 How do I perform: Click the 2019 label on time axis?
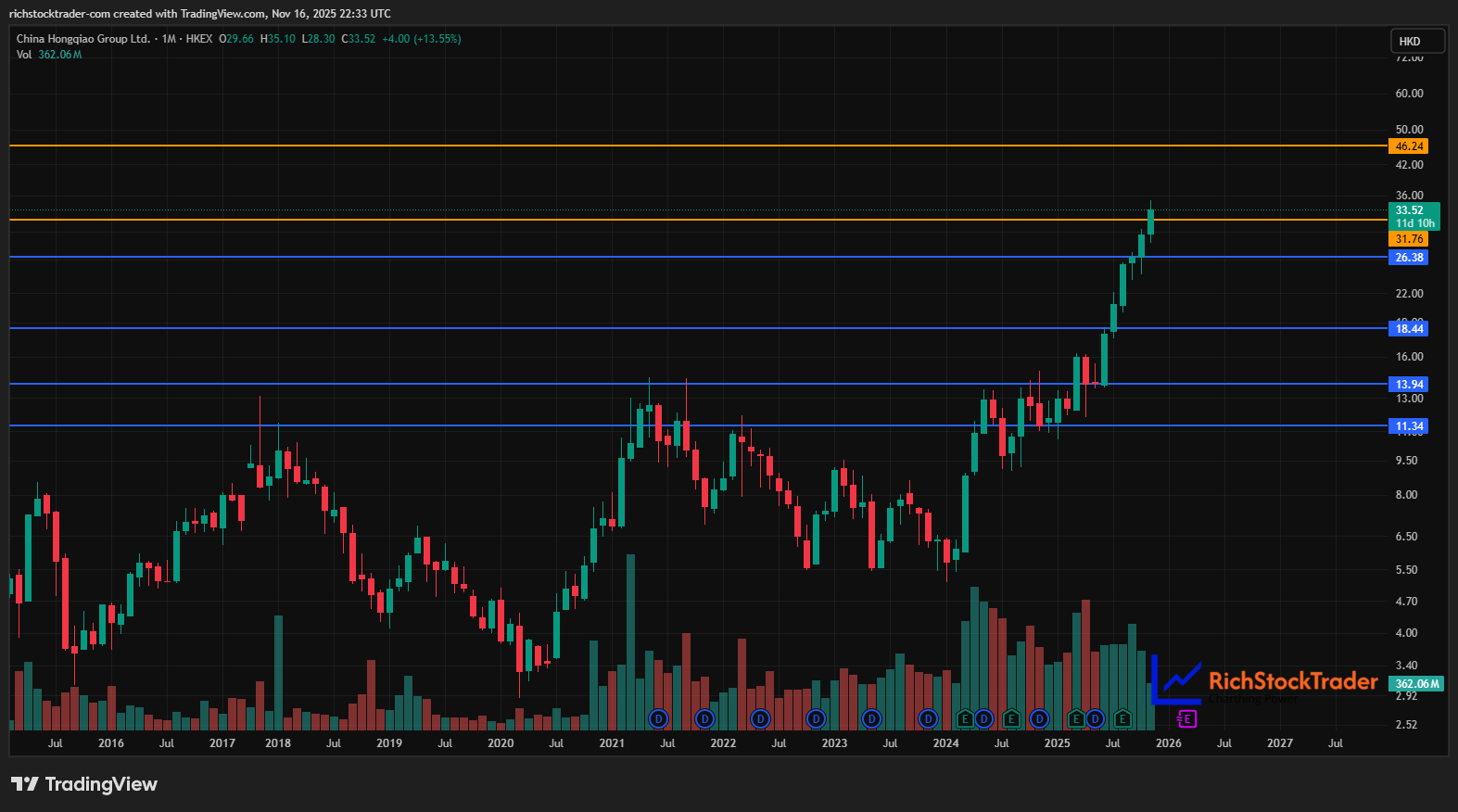click(389, 743)
